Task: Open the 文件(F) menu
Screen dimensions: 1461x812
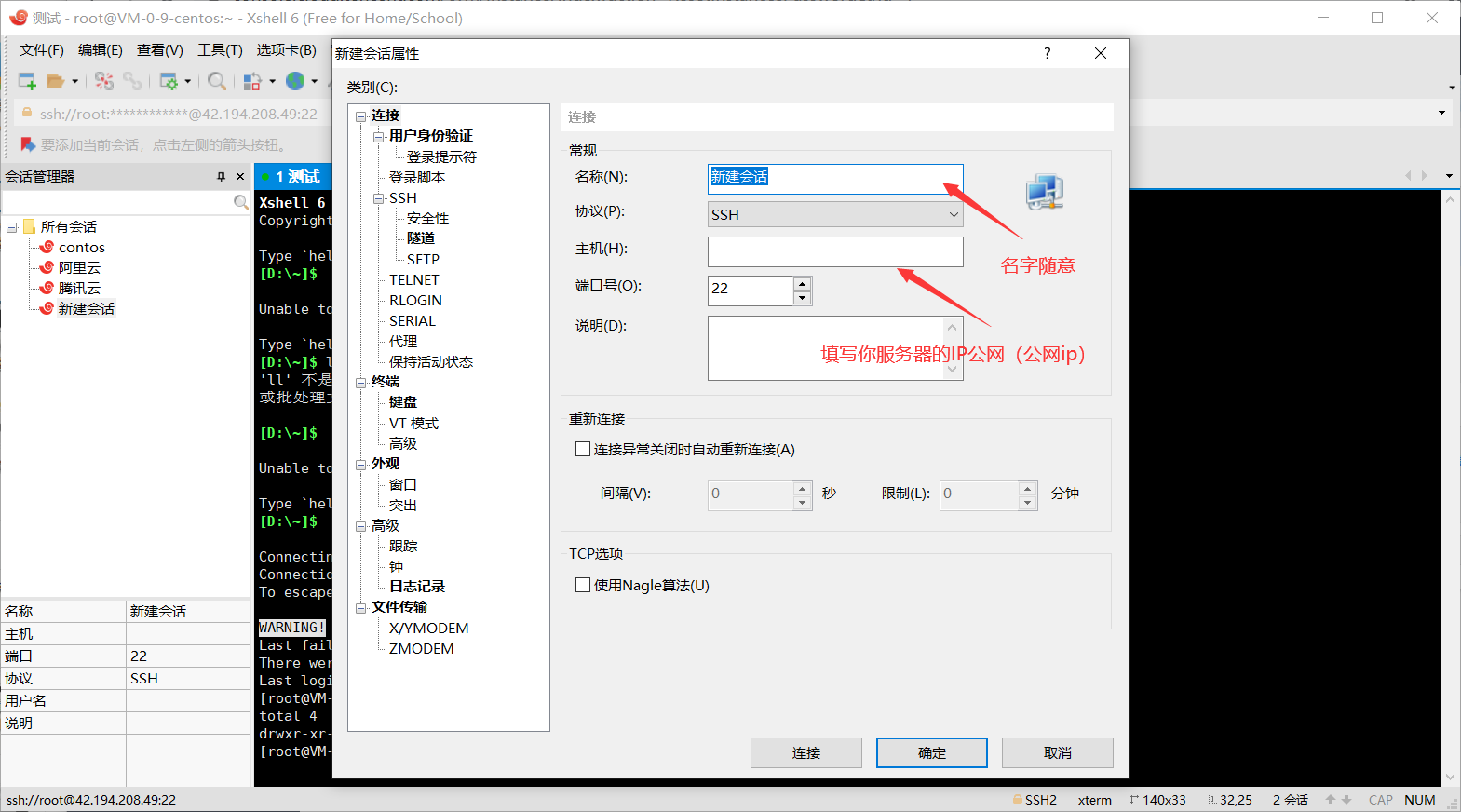Action: click(42, 50)
